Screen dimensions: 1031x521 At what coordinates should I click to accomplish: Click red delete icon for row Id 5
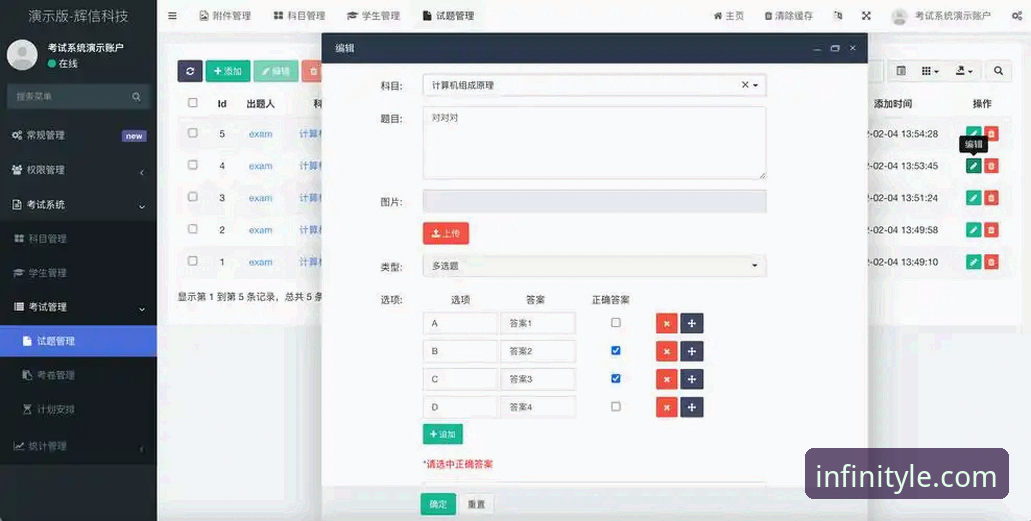(x=992, y=134)
